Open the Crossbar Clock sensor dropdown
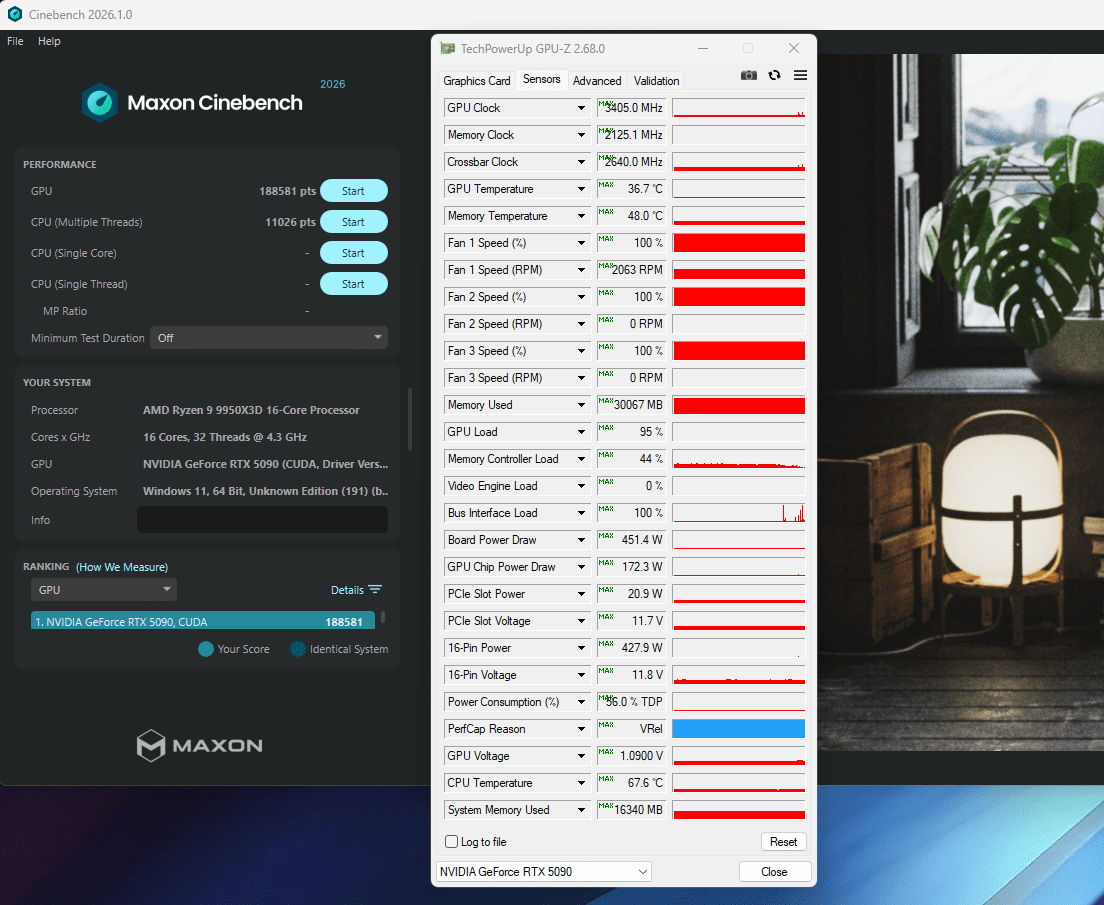The width and height of the screenshot is (1104, 905). (x=582, y=162)
